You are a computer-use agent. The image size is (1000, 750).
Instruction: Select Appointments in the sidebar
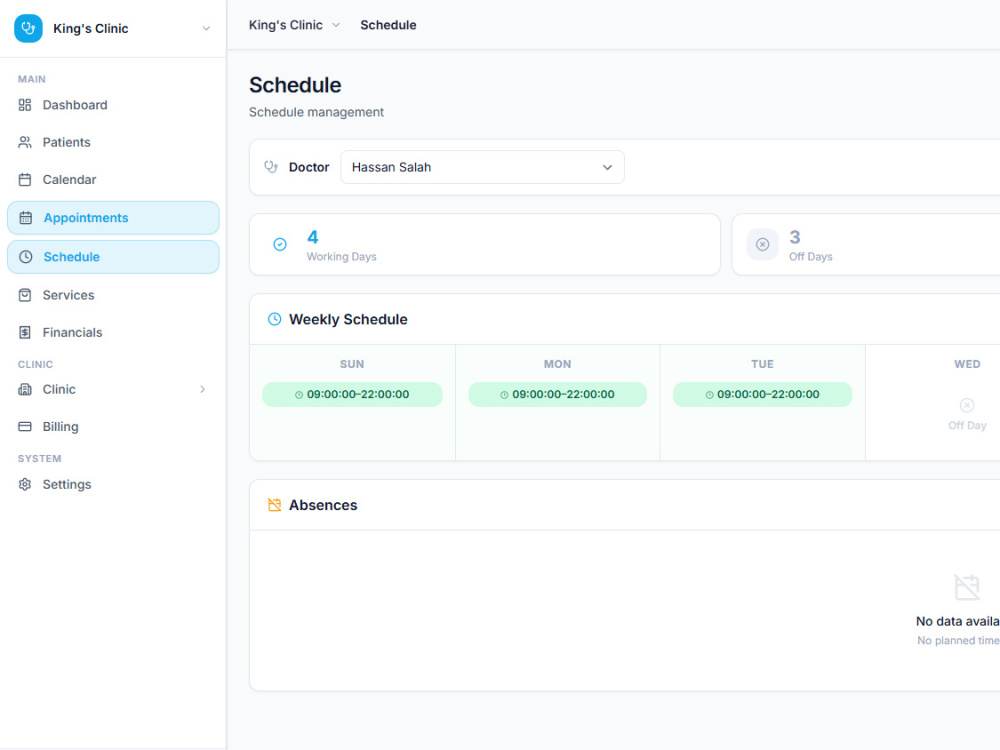point(113,218)
